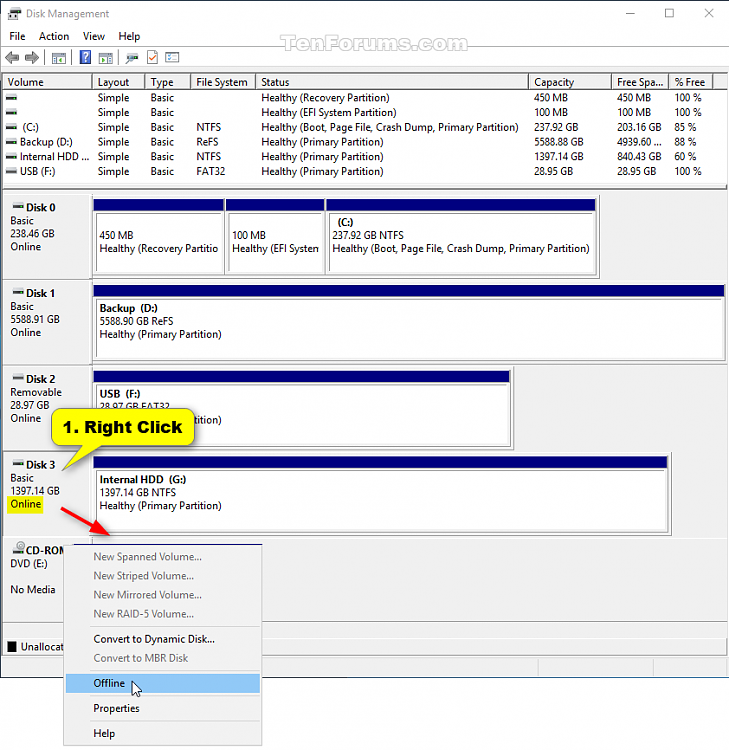The image size is (729, 750).
Task: Select the Internal HDD (G:) partition block
Action: (x=381, y=494)
